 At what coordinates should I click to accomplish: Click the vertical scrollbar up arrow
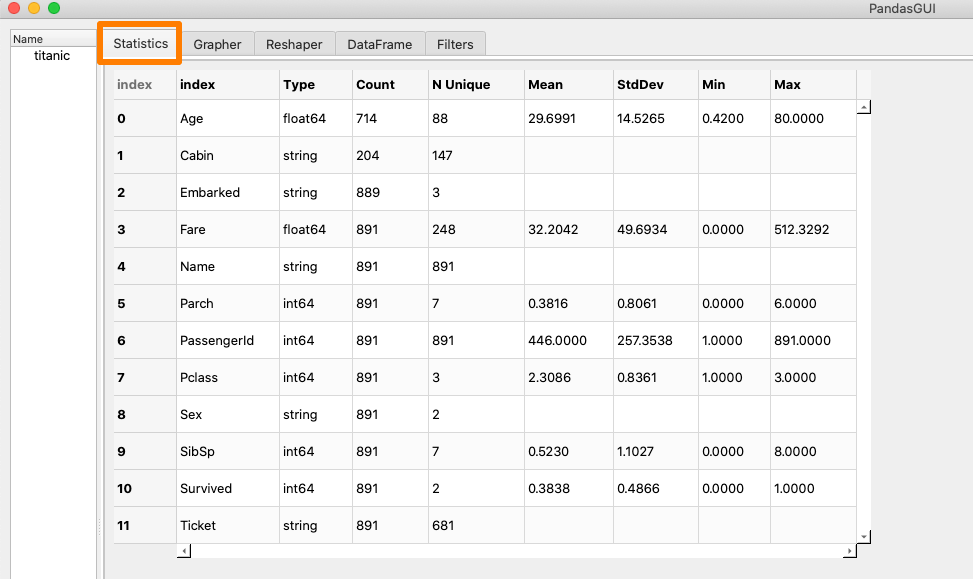point(864,106)
